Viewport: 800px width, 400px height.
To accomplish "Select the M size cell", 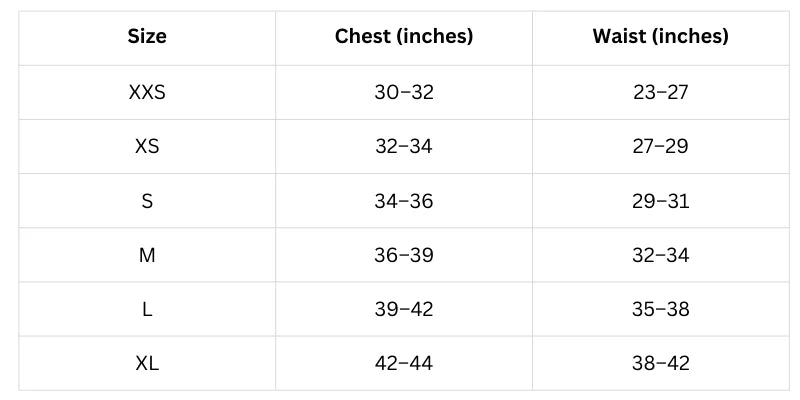I will pos(147,255).
